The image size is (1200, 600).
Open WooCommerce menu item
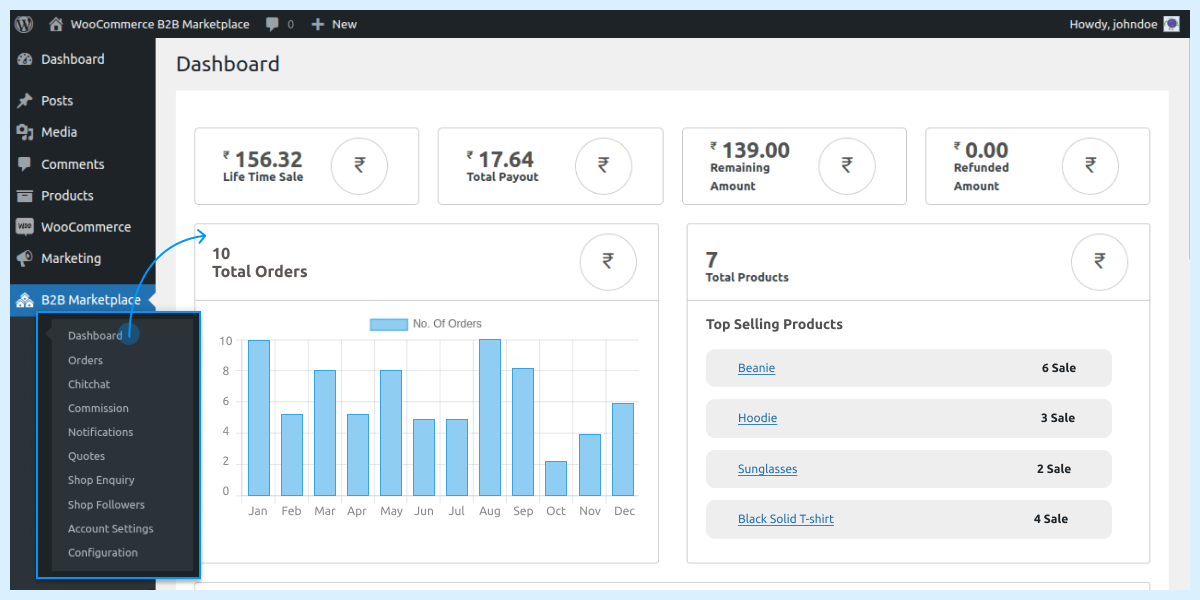pos(86,227)
